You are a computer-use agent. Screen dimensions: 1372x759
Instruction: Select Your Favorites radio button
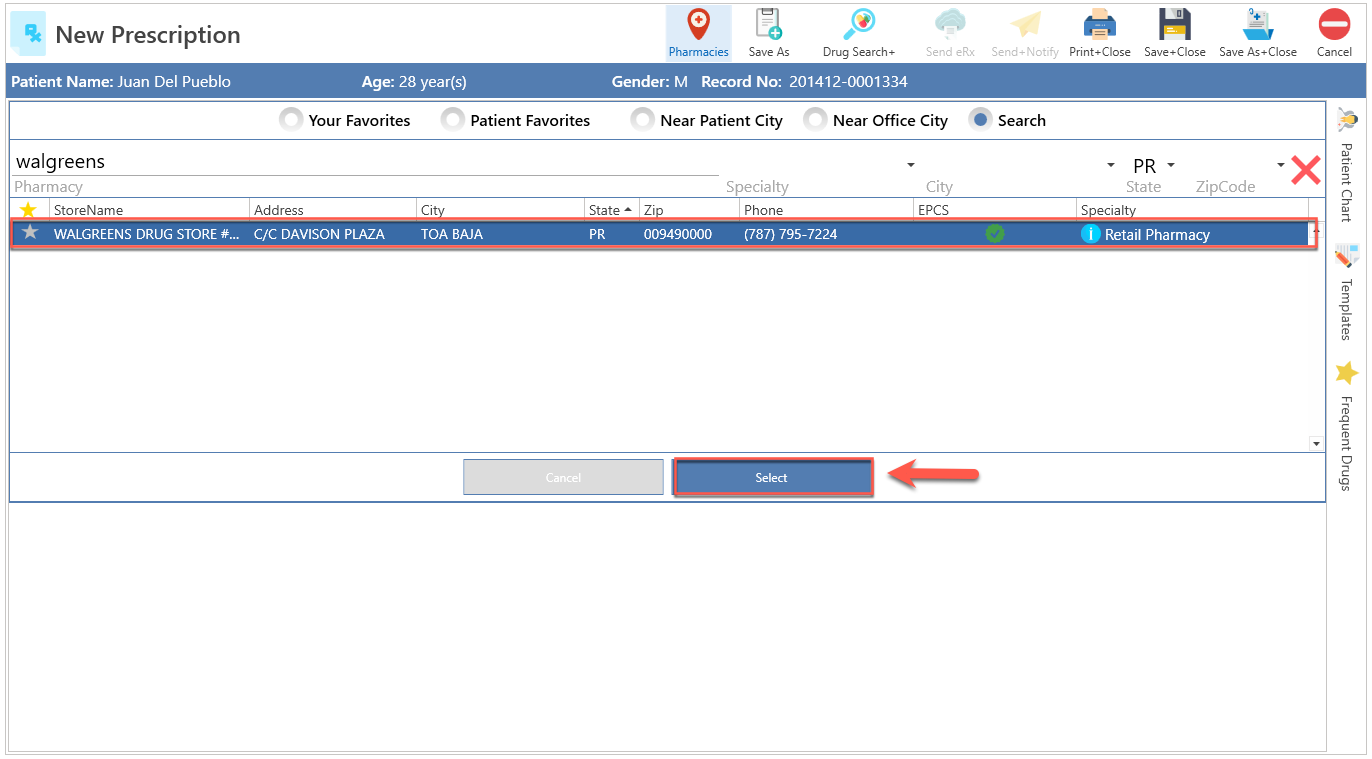pos(291,120)
